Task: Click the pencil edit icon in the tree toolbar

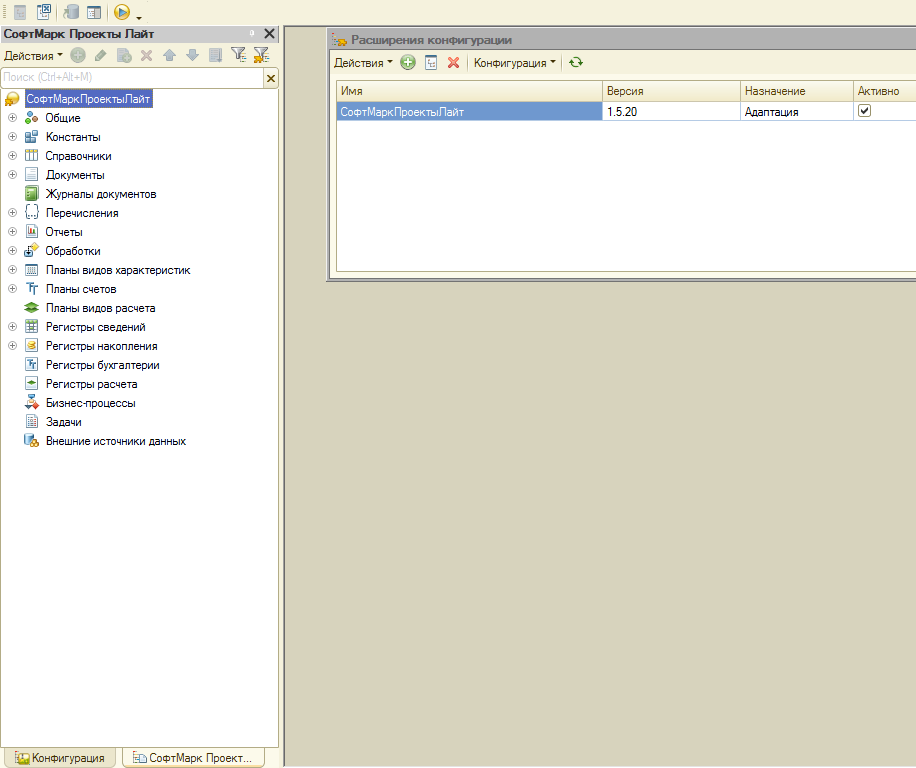Action: click(x=100, y=55)
